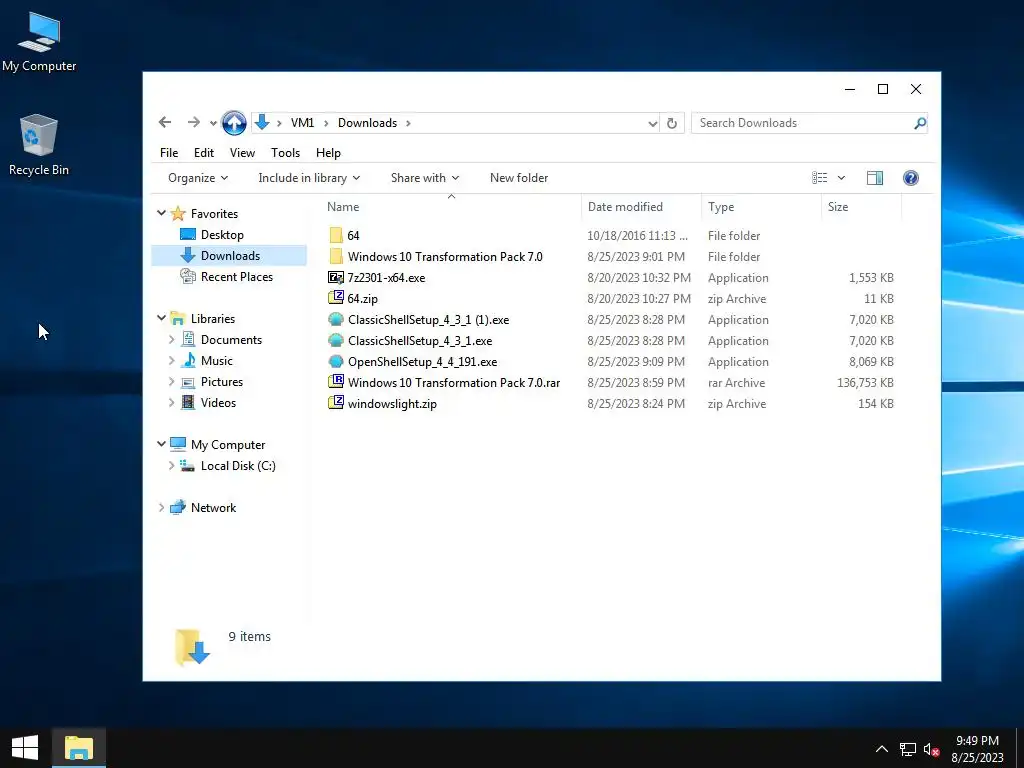1024x768 pixels.
Task: Expand the Documents library
Action: click(171, 340)
